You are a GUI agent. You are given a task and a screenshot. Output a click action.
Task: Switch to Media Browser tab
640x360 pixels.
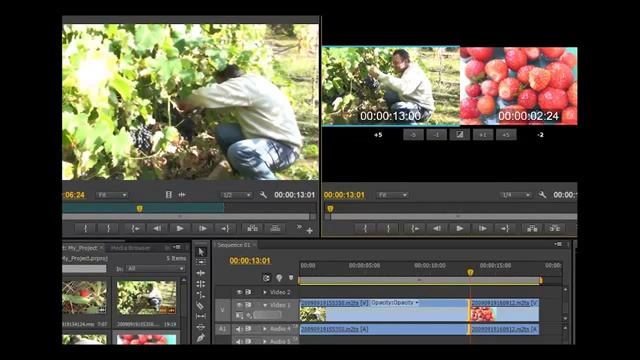tap(131, 248)
